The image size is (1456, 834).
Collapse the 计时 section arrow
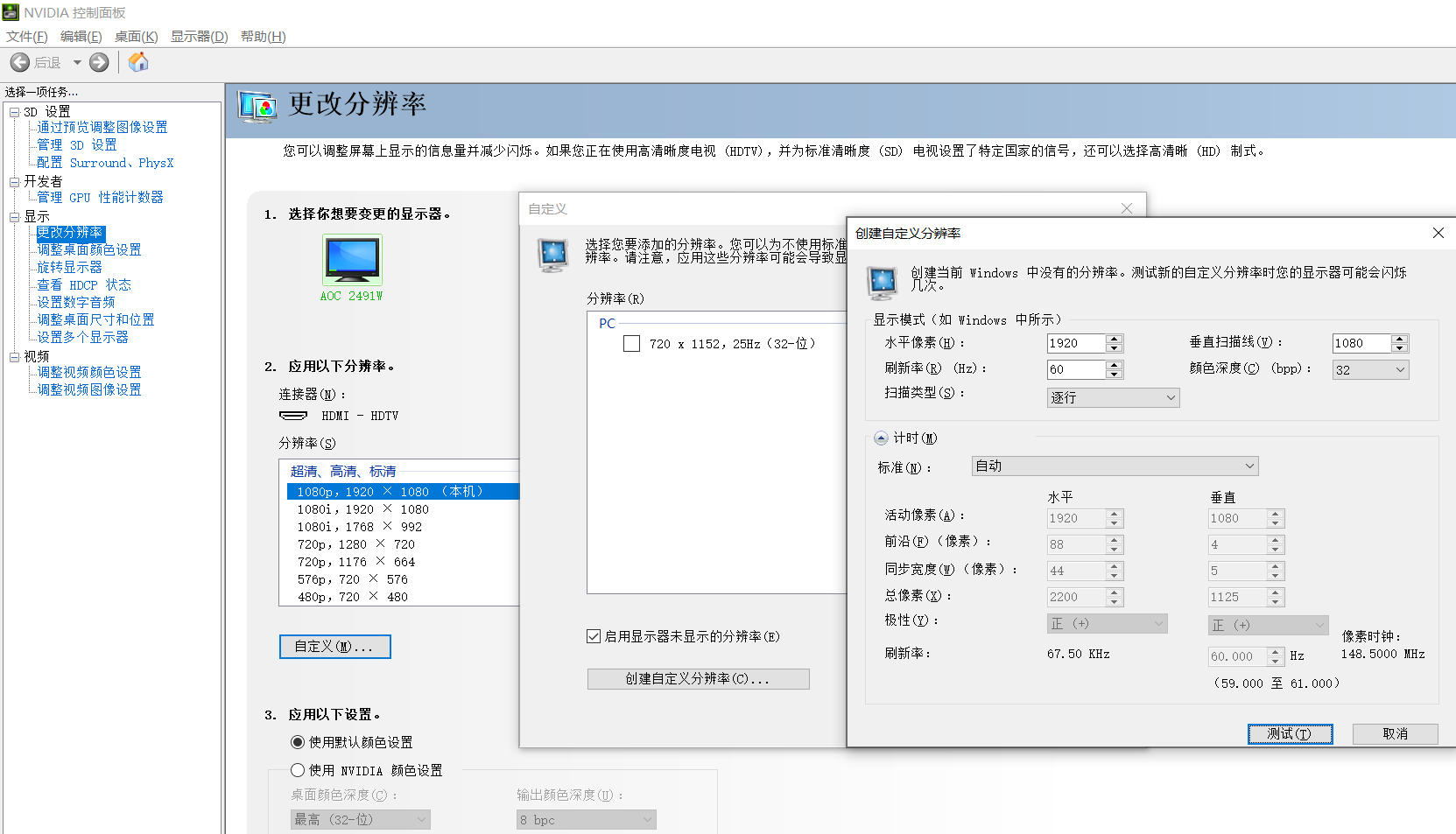click(881, 438)
